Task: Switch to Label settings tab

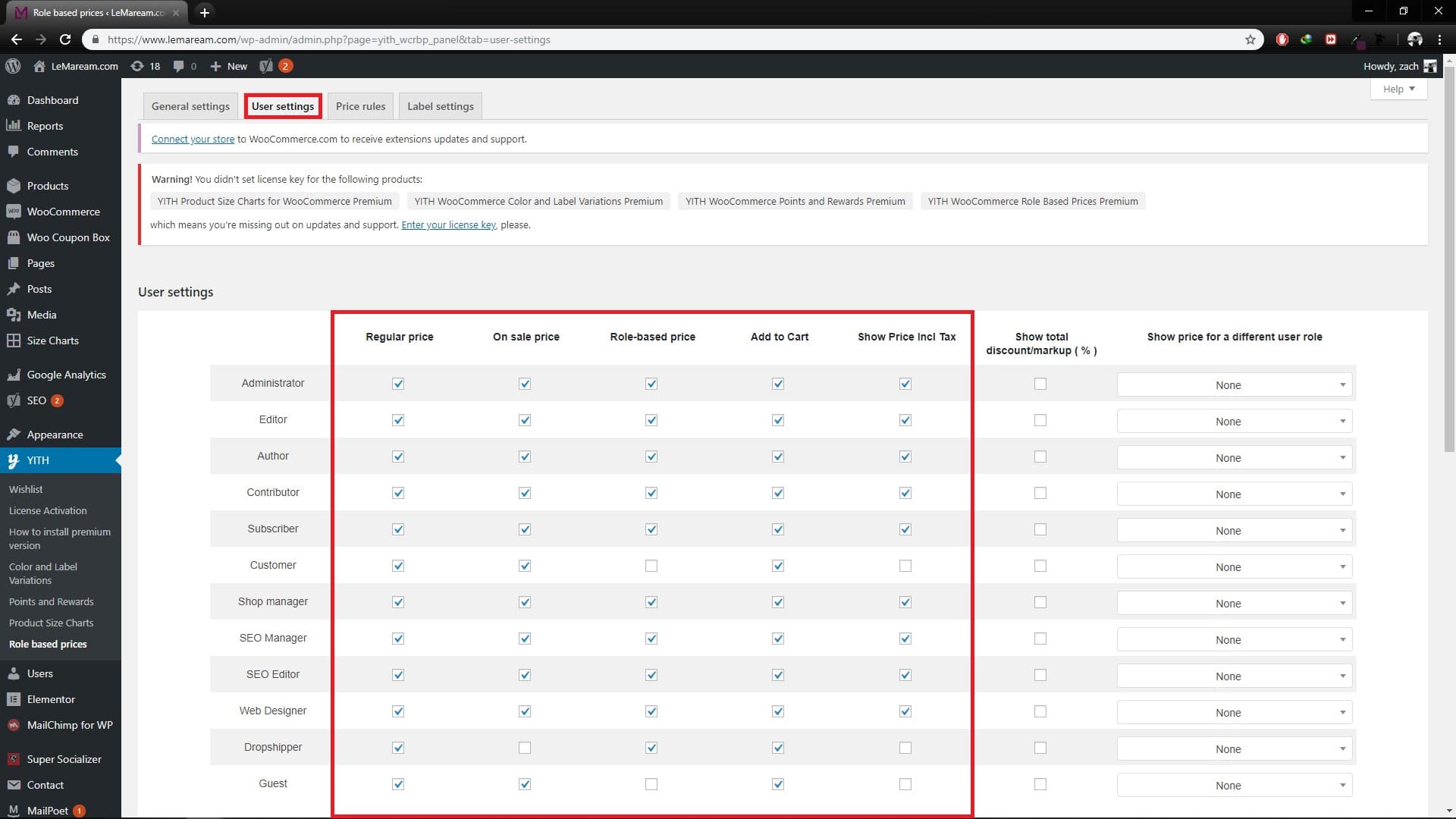Action: pyautogui.click(x=441, y=106)
